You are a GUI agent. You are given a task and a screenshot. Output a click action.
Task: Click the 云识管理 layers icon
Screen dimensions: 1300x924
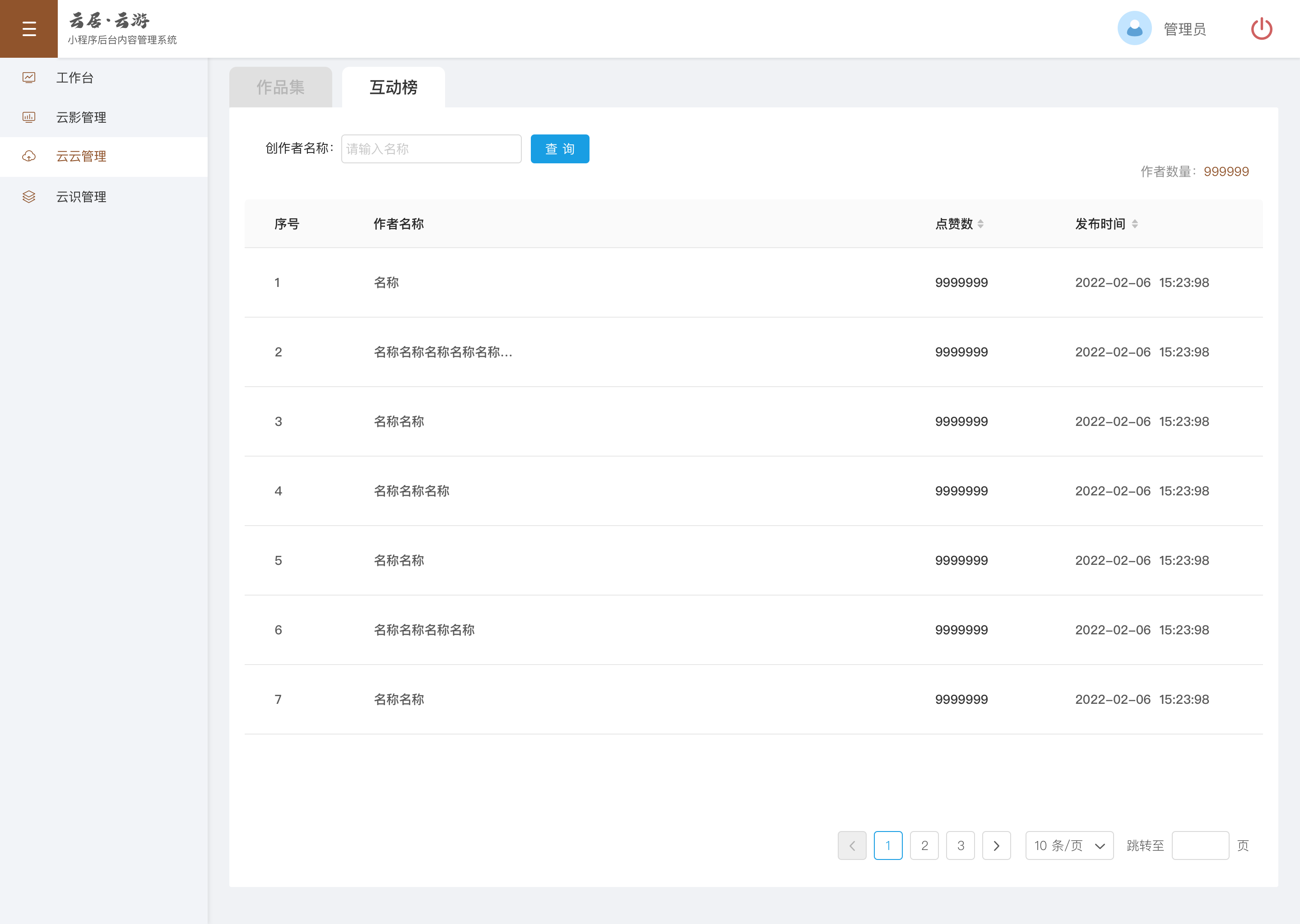coord(29,197)
